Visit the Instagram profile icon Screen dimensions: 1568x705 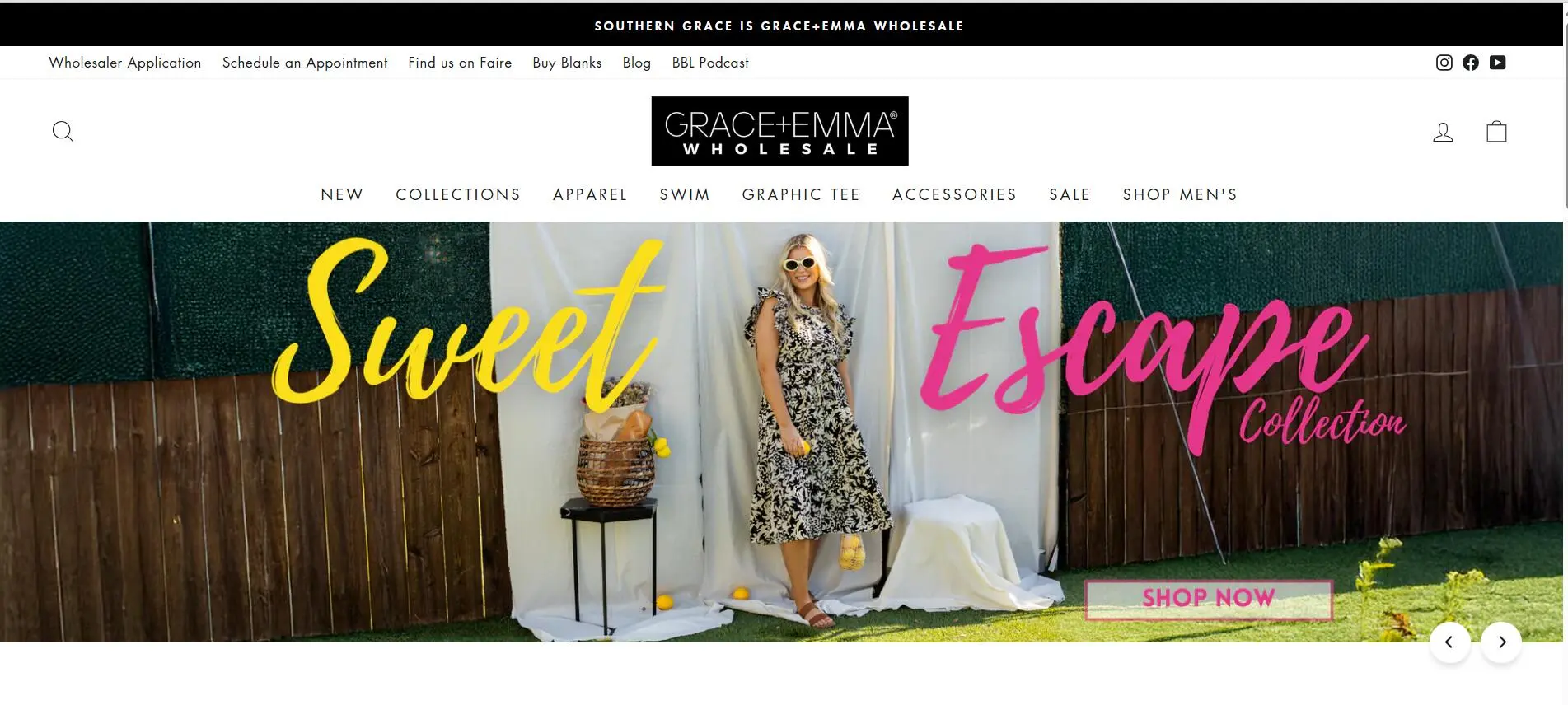point(1444,63)
